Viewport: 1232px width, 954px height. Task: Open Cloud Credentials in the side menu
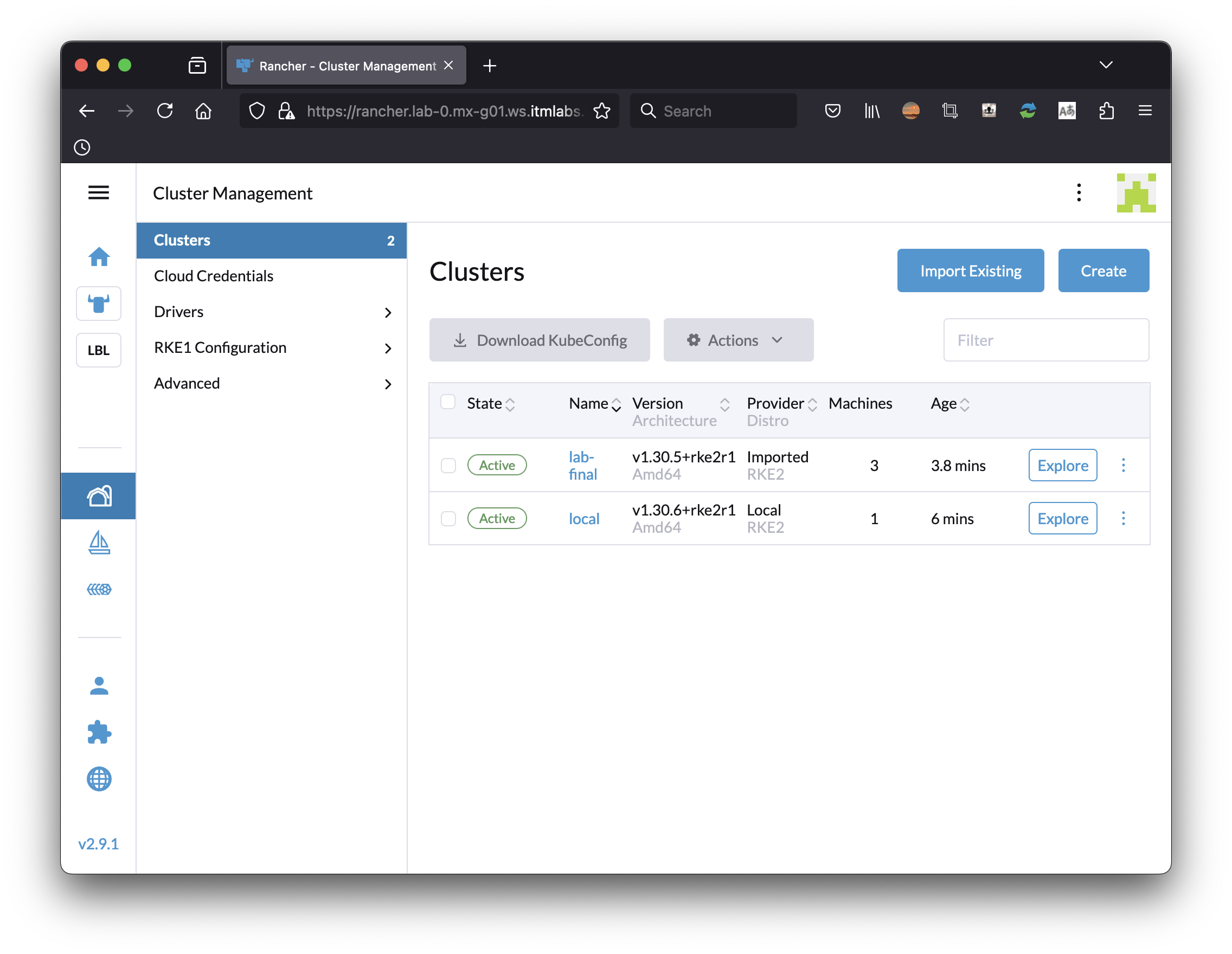[271, 276]
